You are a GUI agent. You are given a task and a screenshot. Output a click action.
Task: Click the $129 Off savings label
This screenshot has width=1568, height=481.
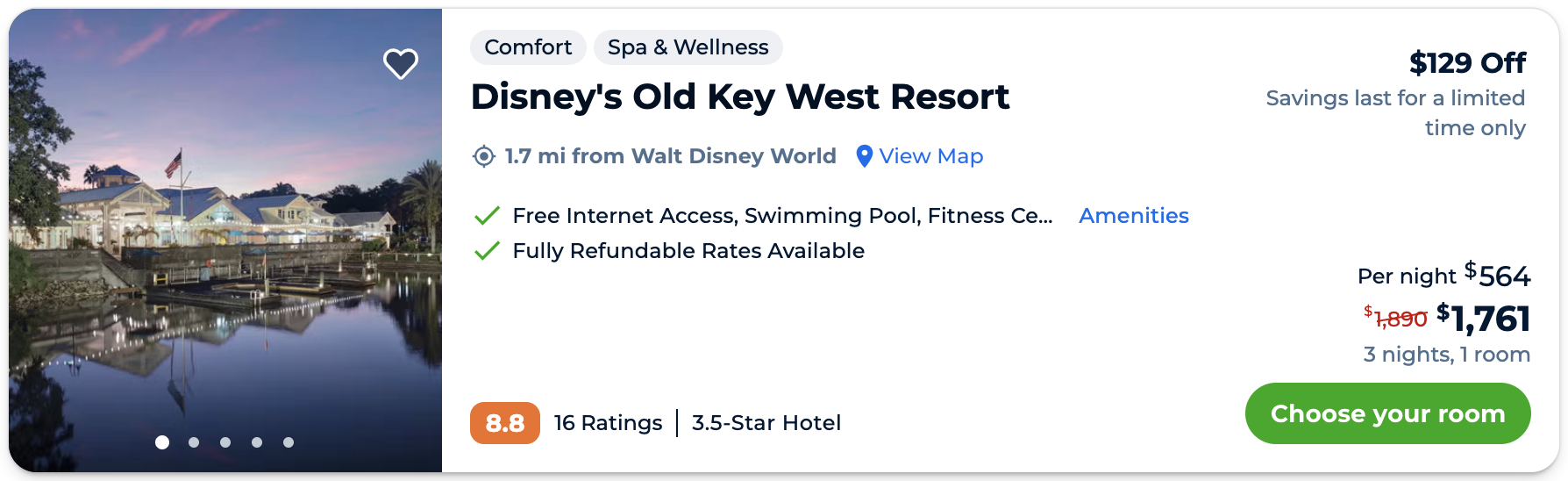[1467, 63]
